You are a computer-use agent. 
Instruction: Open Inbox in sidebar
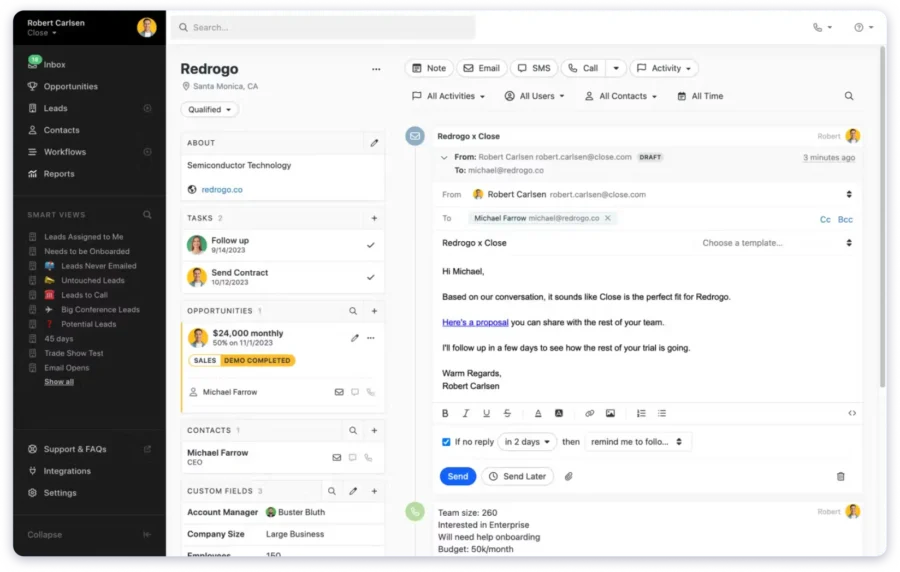click(x=55, y=65)
